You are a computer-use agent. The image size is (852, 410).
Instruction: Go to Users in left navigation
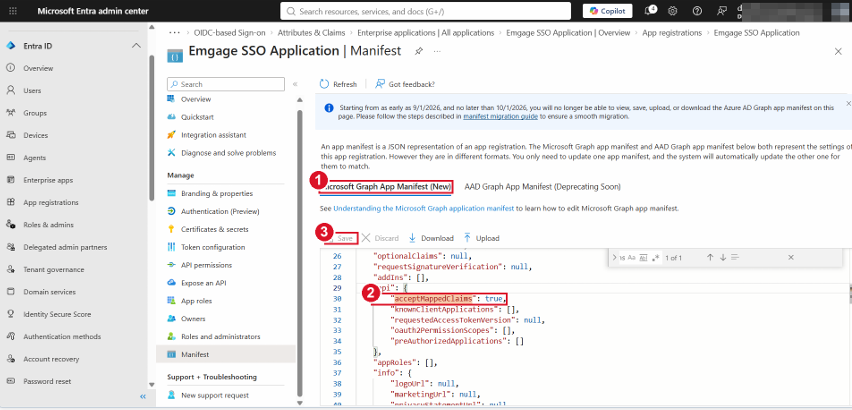(32, 91)
